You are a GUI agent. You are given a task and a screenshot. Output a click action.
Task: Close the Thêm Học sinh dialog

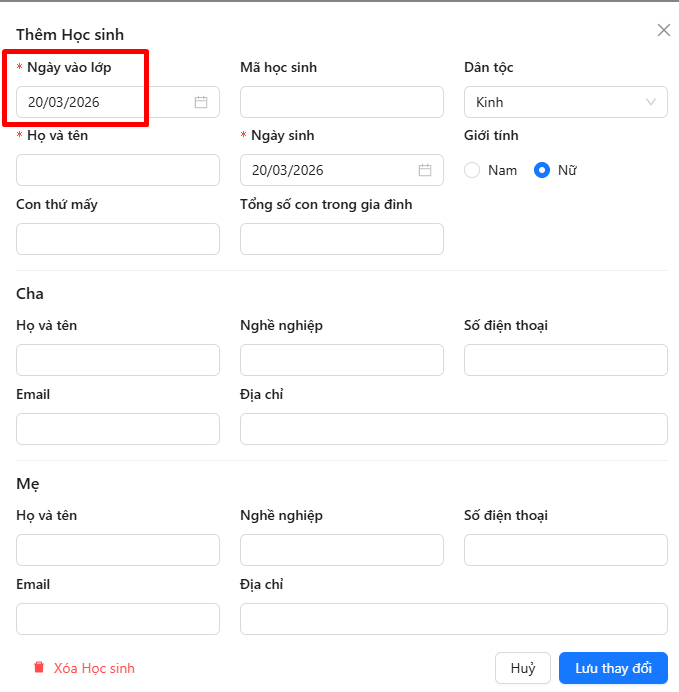click(x=663, y=30)
